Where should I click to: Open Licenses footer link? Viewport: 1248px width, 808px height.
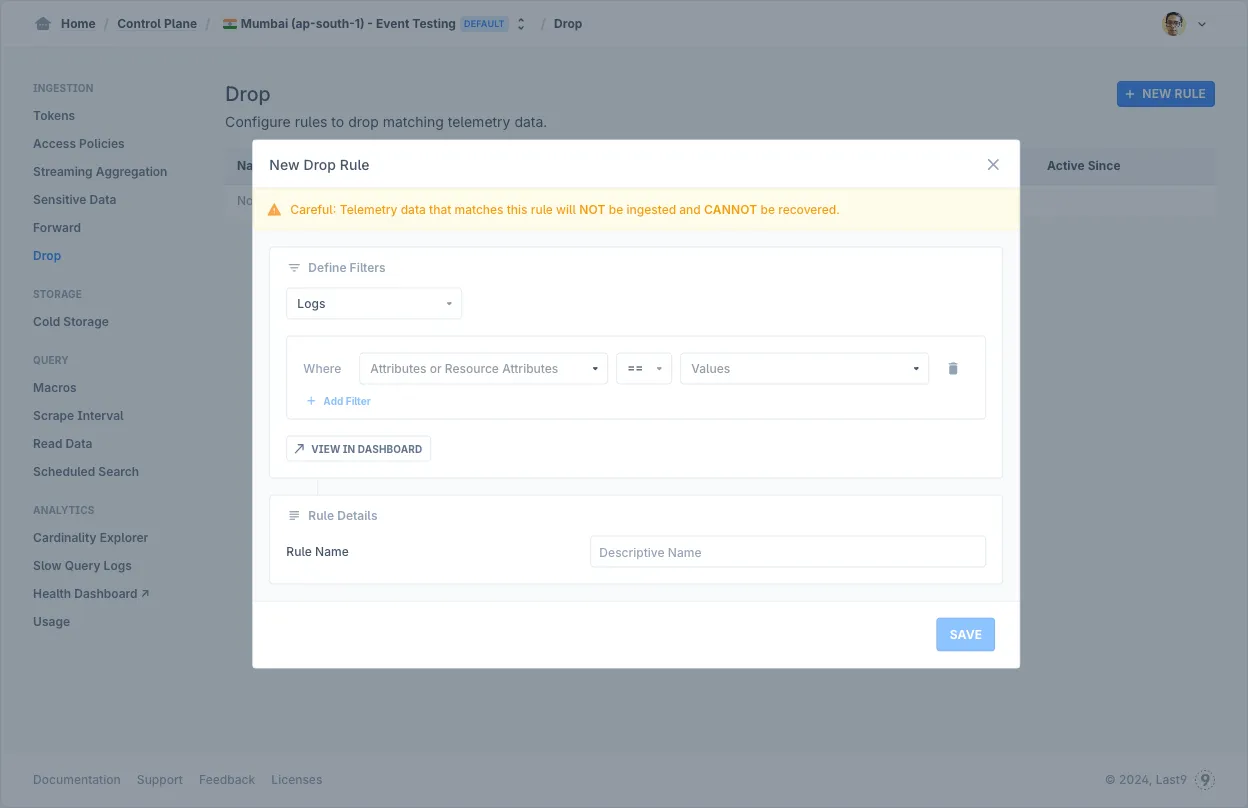point(297,780)
